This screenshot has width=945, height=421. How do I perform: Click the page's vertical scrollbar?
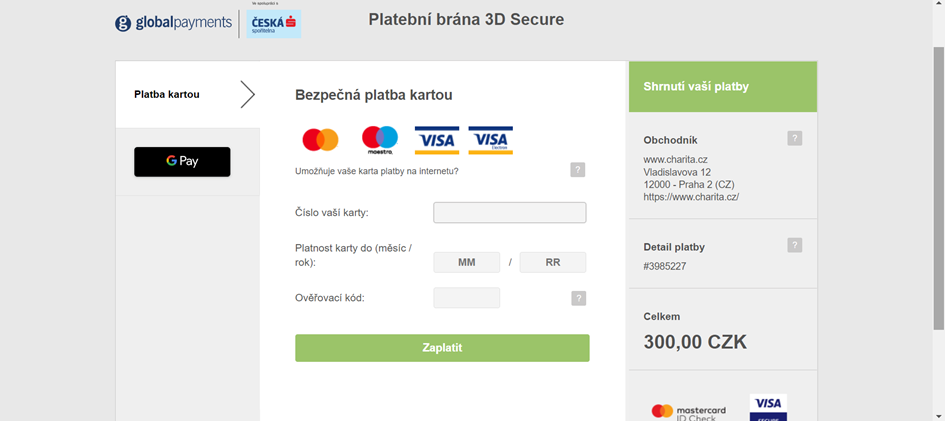[x=938, y=200]
